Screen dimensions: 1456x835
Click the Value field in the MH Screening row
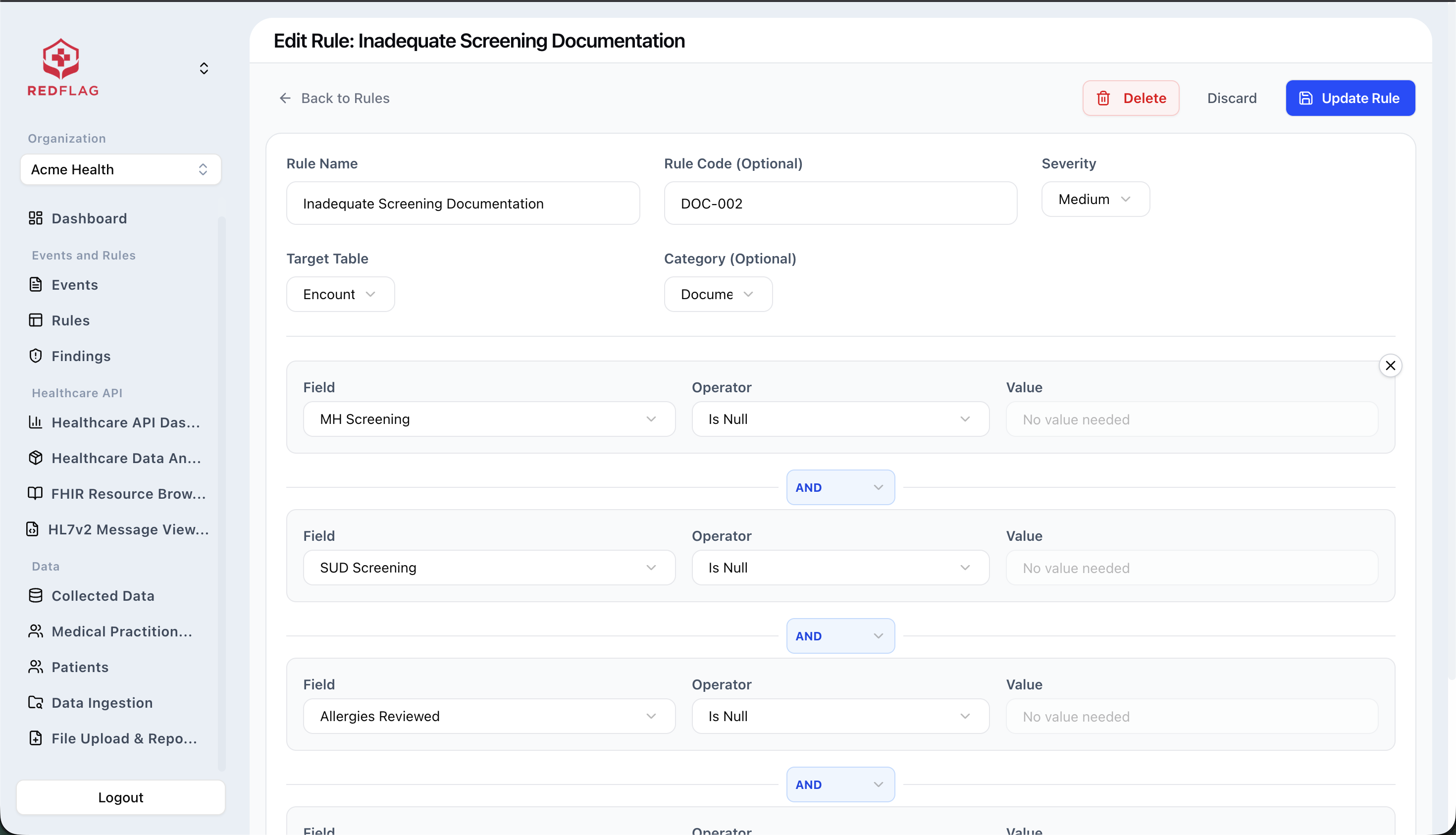click(x=1191, y=419)
